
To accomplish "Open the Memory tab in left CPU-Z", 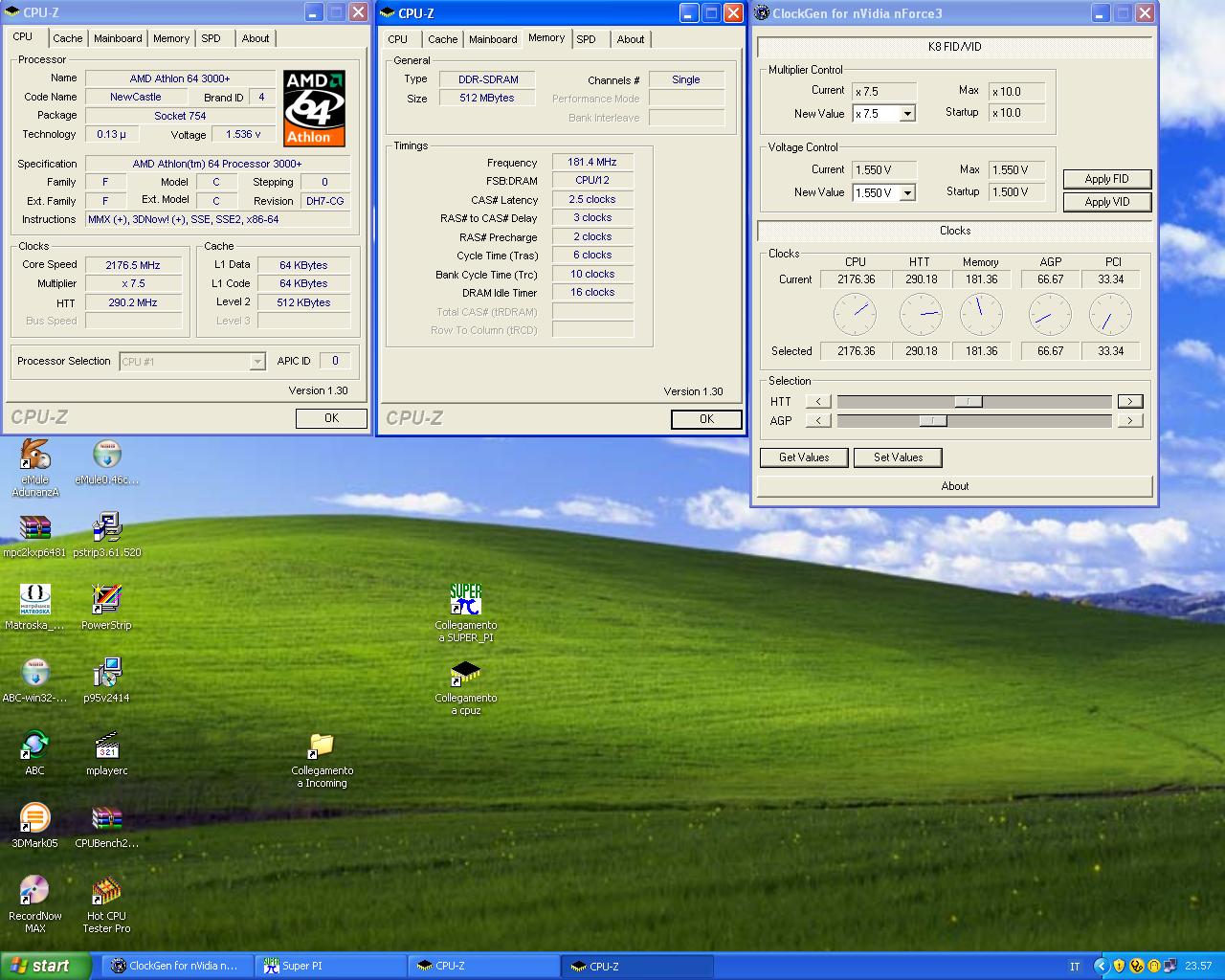I will pyautogui.click(x=171, y=38).
